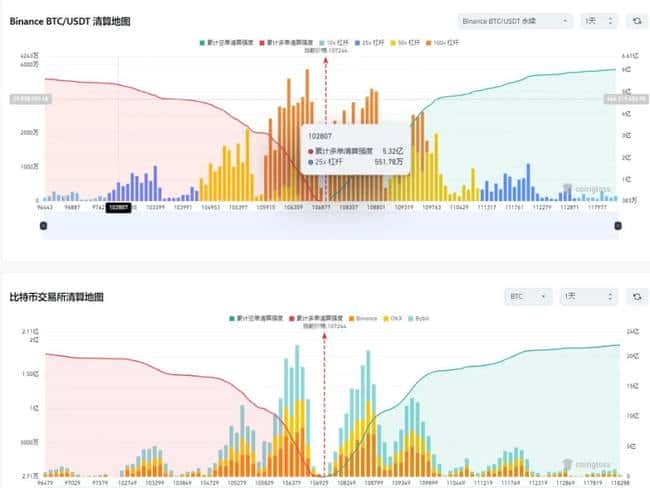Open the Binance BTC/USDT perpetual pair dropdown
Viewport: 650px width, 488px height.
(515, 21)
